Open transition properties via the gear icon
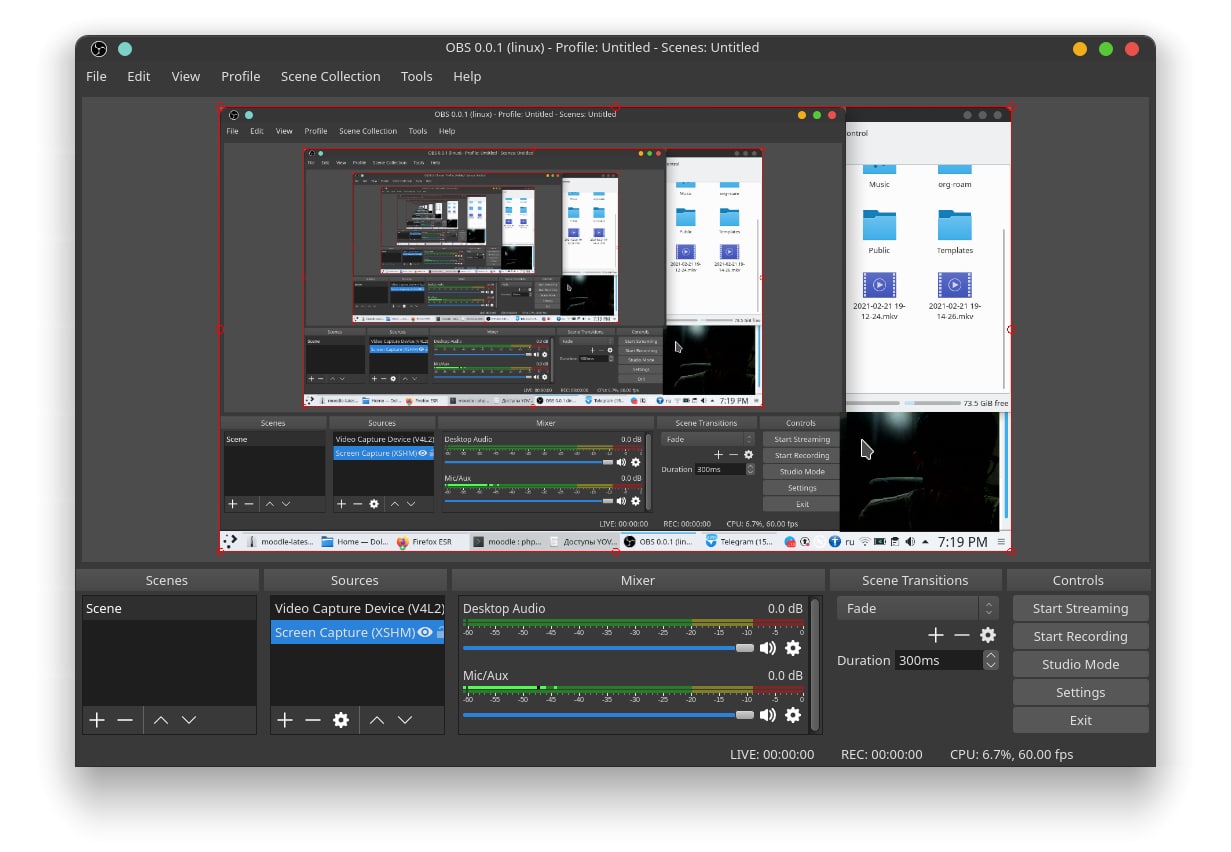The height and width of the screenshot is (852, 1231). tap(988, 635)
